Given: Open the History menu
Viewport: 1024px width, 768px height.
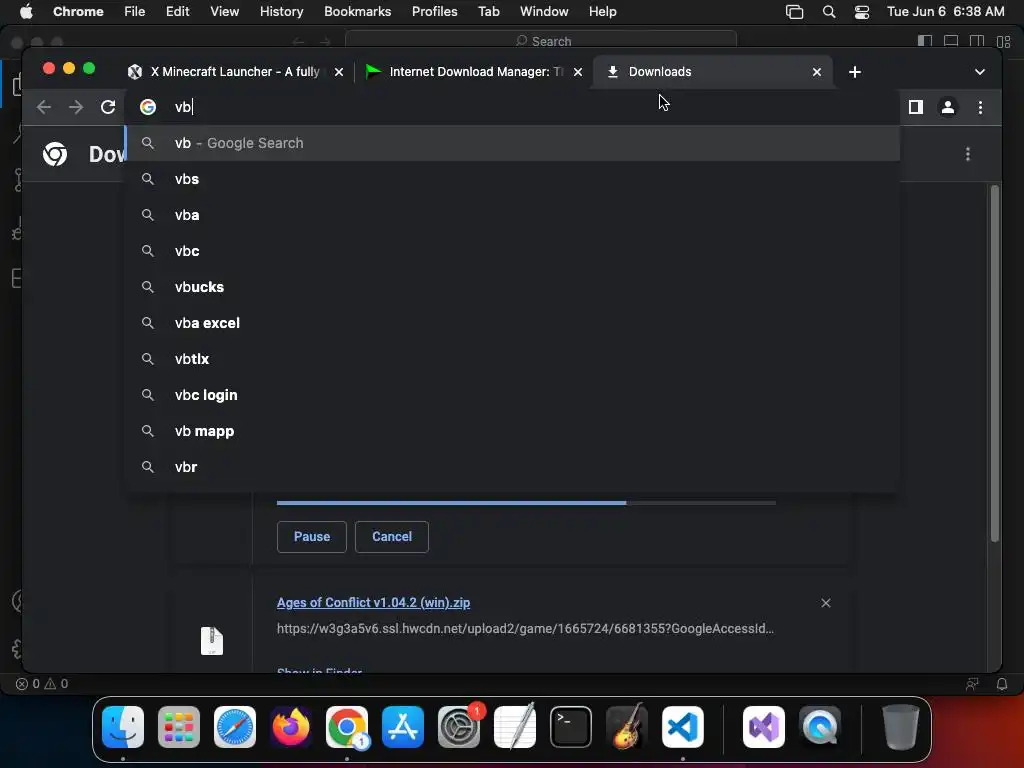Looking at the screenshot, I should pyautogui.click(x=281, y=12).
